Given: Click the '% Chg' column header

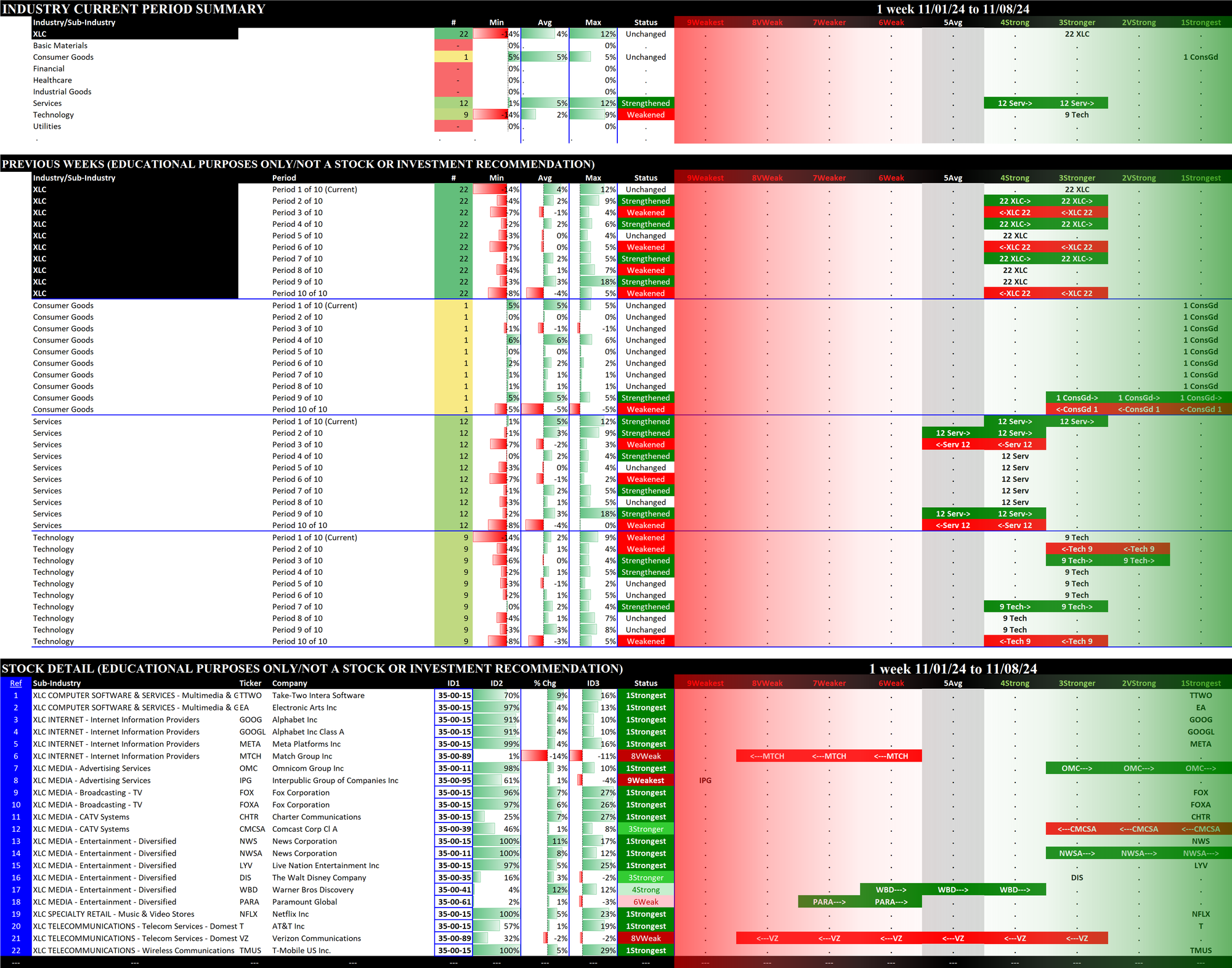Looking at the screenshot, I should point(545,683).
